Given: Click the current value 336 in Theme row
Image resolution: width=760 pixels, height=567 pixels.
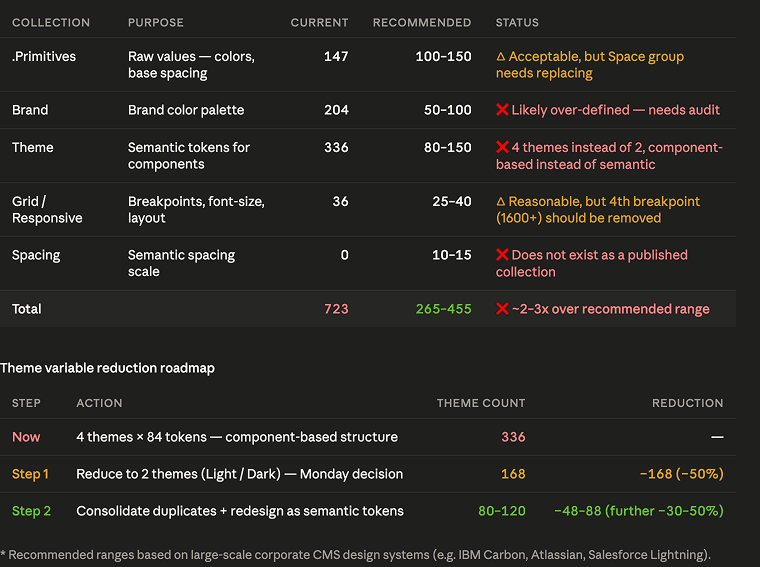Looking at the screenshot, I should click(336, 147).
